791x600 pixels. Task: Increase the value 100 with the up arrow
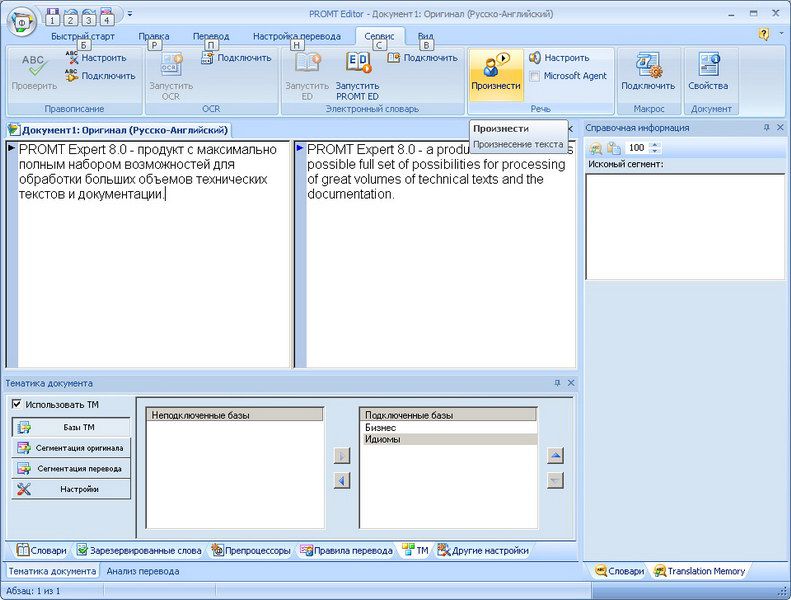pyautogui.click(x=656, y=144)
